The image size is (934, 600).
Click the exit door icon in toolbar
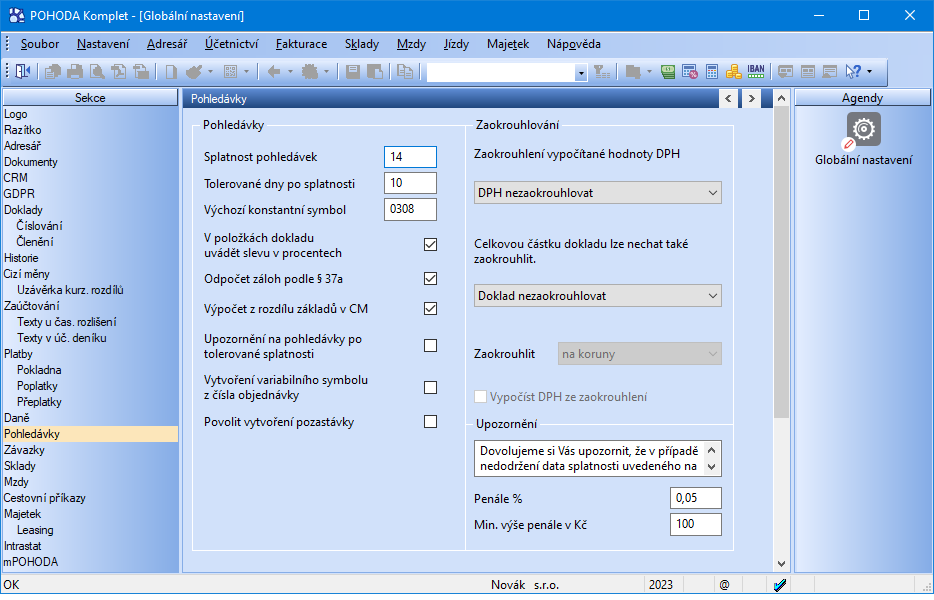(22, 72)
